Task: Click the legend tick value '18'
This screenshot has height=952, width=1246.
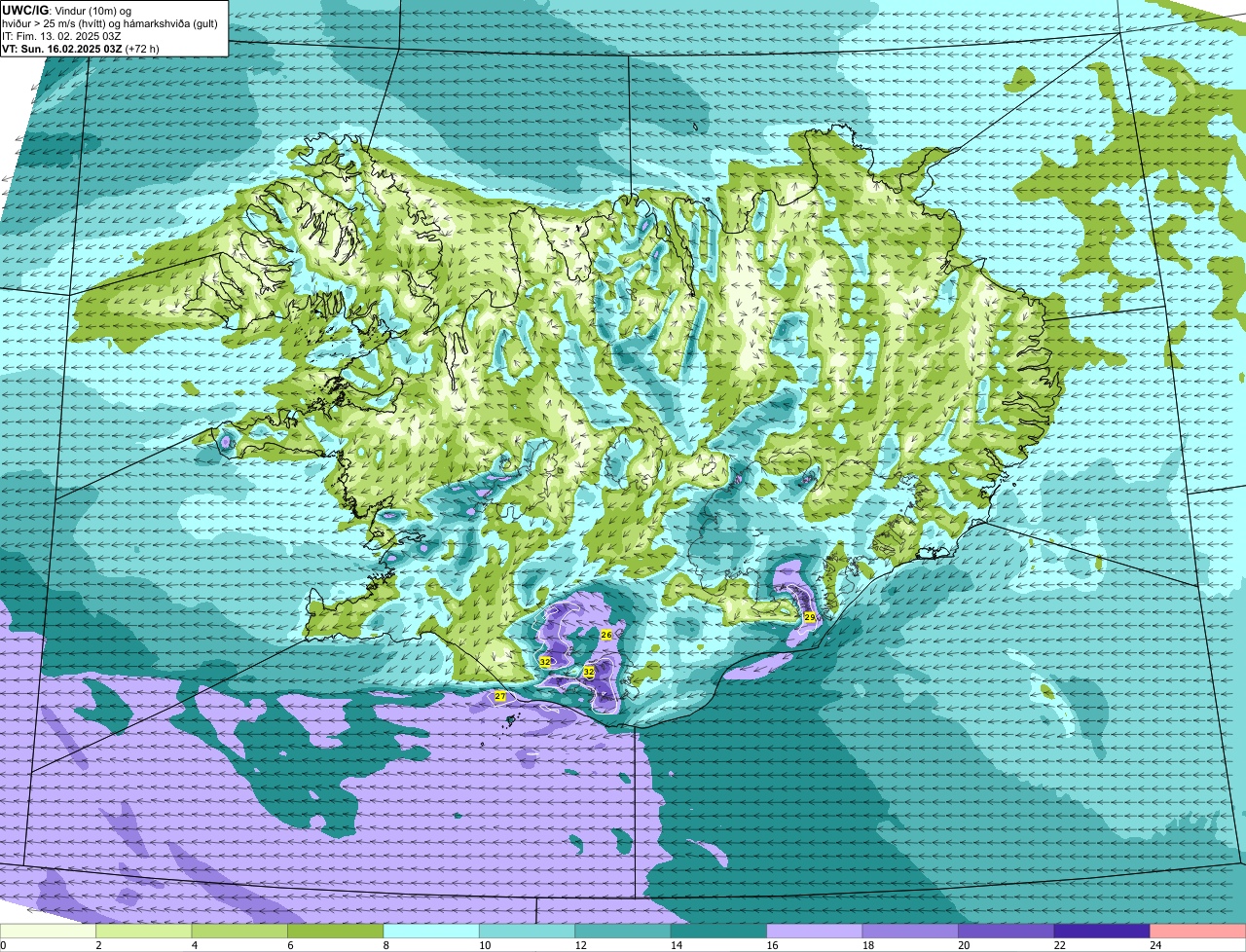Action: click(x=866, y=945)
